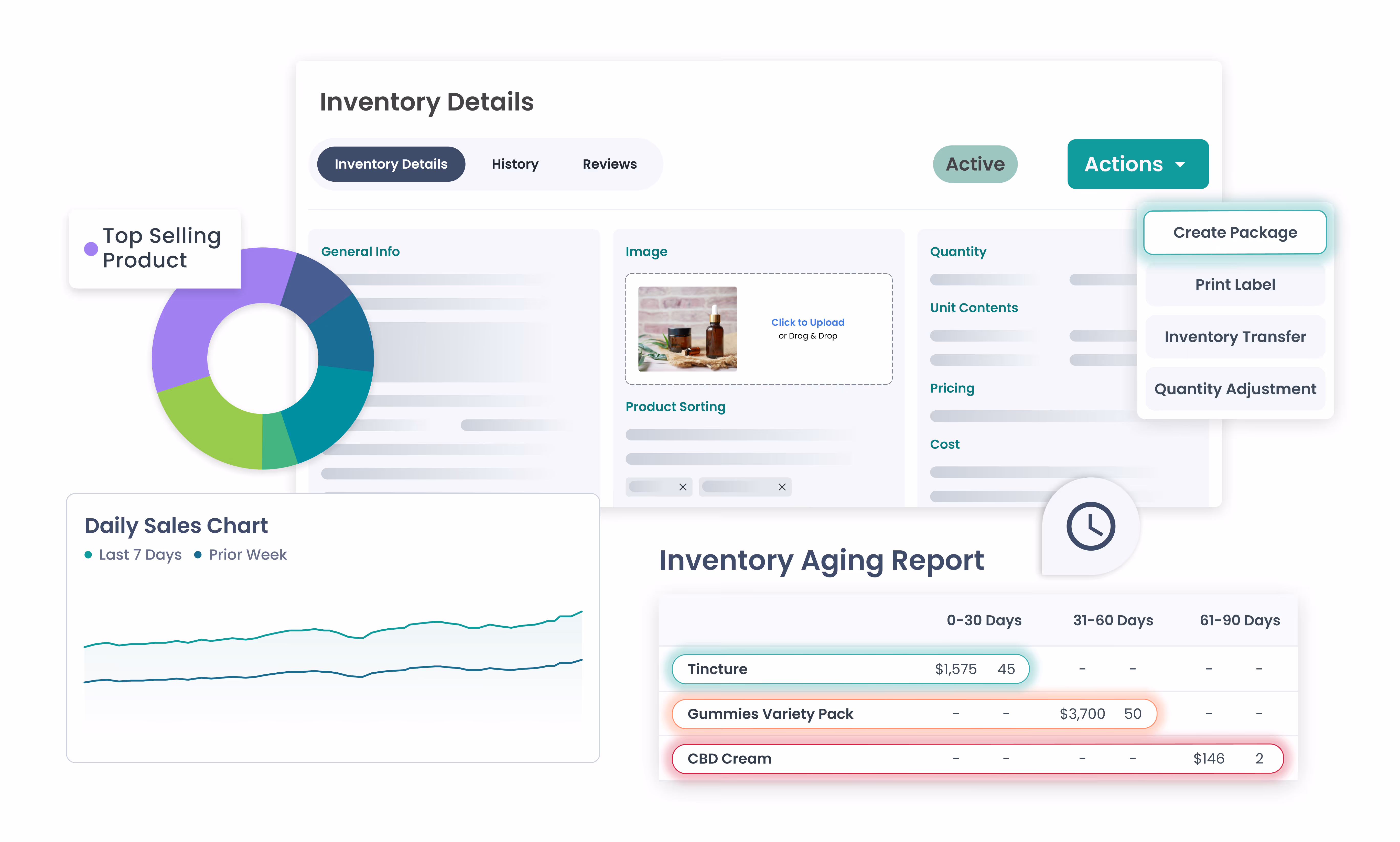Remove the second product sorting tag

781,487
